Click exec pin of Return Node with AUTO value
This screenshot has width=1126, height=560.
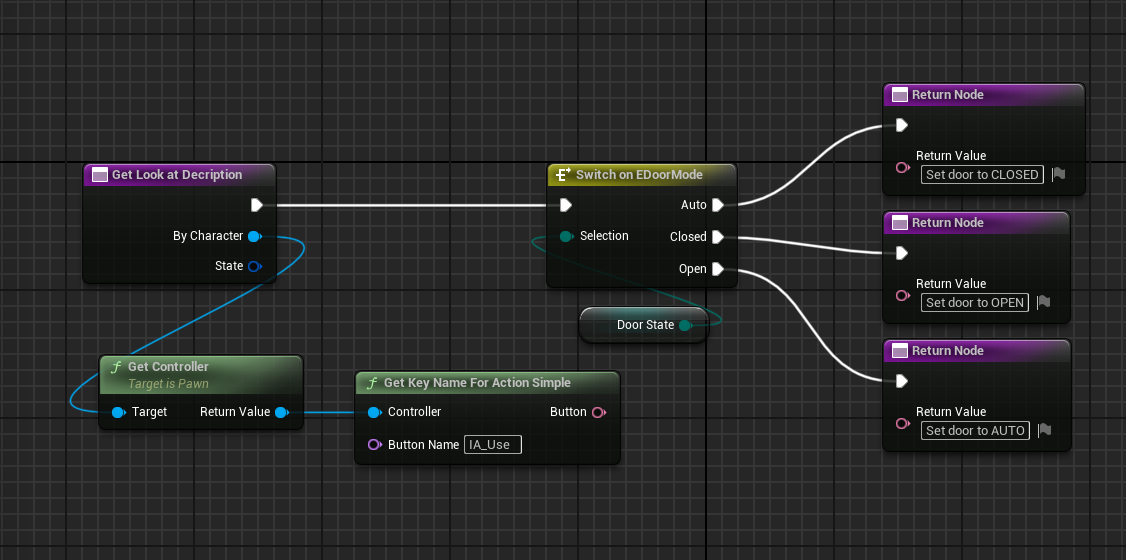[902, 381]
